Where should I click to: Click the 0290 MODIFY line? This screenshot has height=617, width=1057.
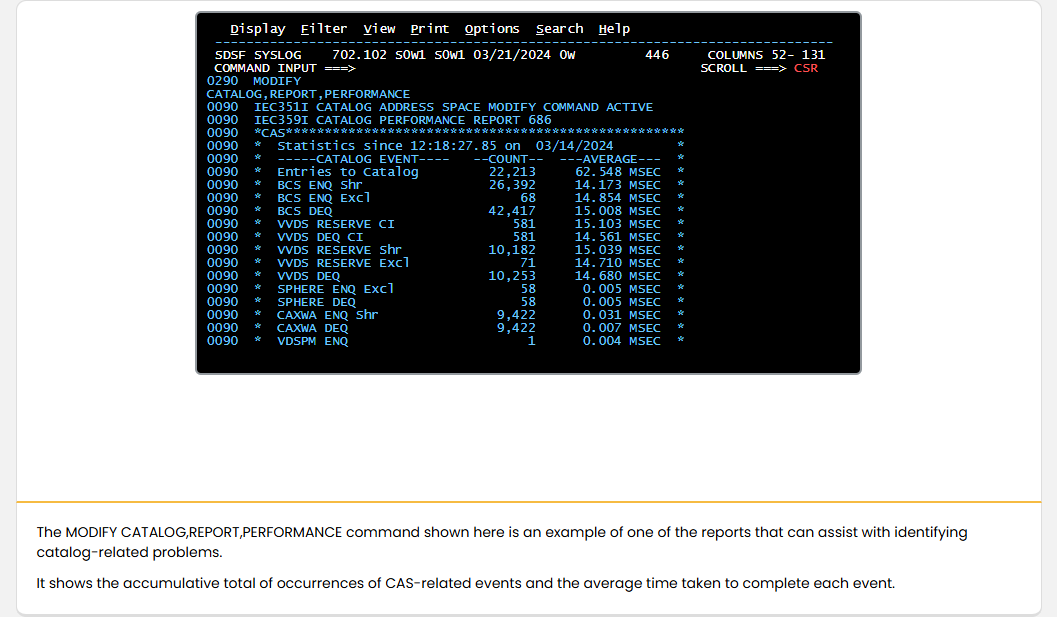point(254,81)
